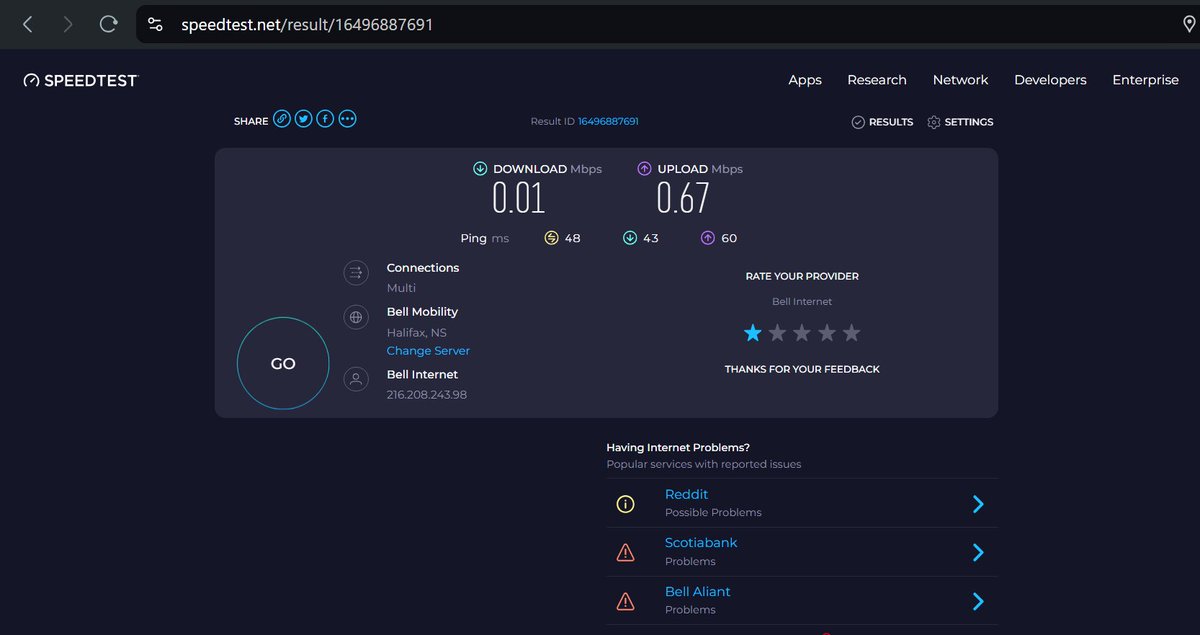Screen dimensions: 1200x635
Task: Click the Having Internet Problems heading
Action: [x=678, y=447]
